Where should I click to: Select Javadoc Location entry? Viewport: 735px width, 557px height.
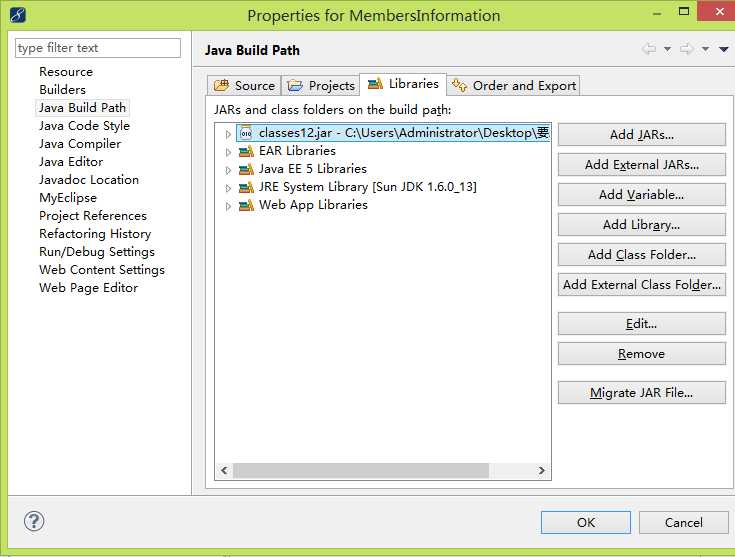[x=89, y=180]
